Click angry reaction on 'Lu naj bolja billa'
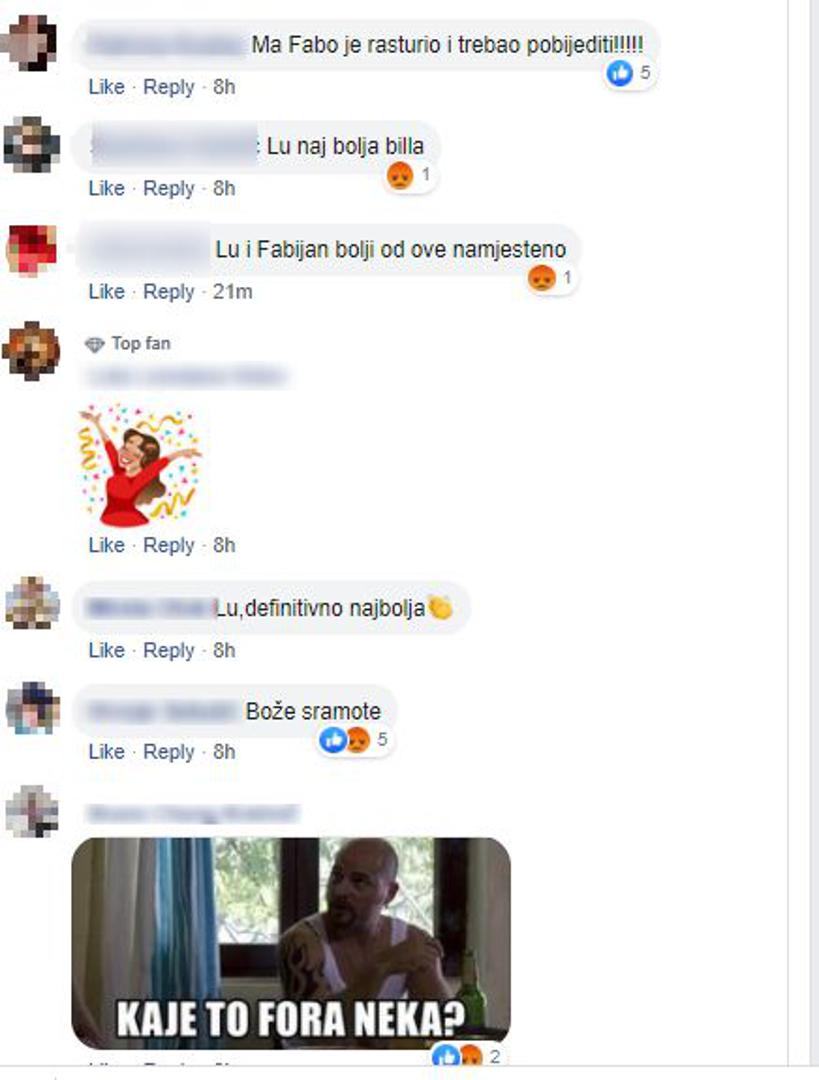819x1080 pixels. [400, 175]
